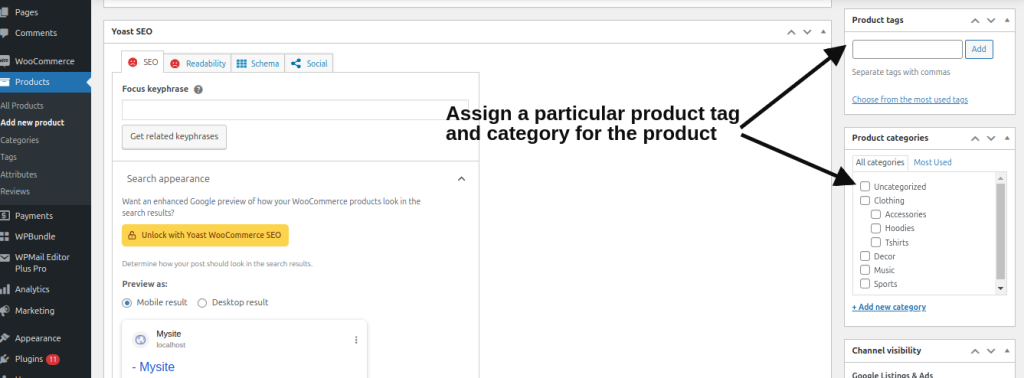Switch to the Schema tab

(257, 63)
